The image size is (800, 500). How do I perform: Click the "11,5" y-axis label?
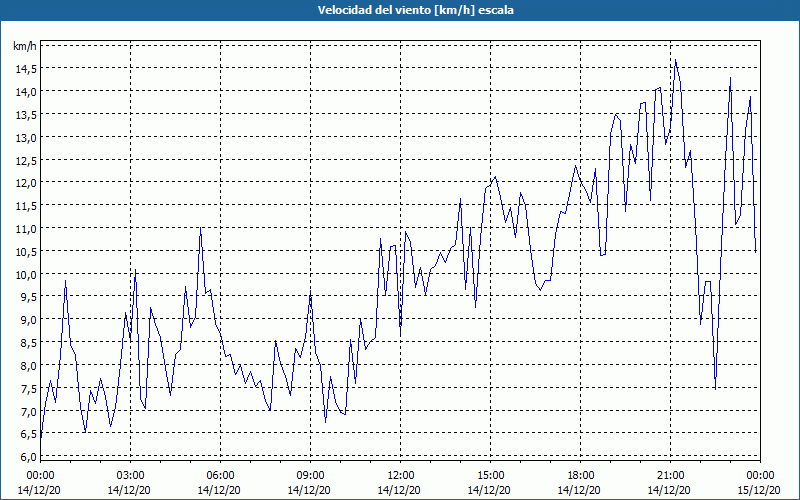[26, 206]
